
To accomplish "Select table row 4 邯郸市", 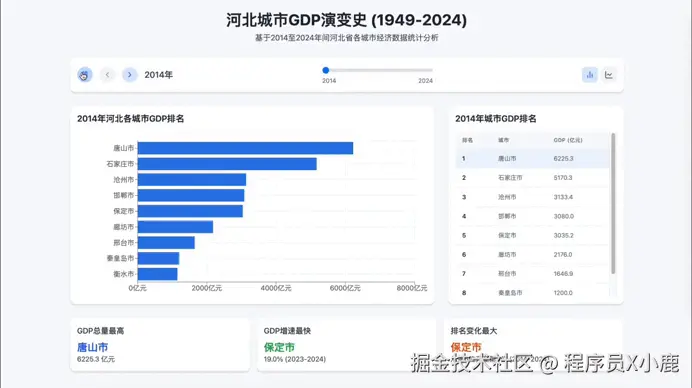I will [x=532, y=216].
